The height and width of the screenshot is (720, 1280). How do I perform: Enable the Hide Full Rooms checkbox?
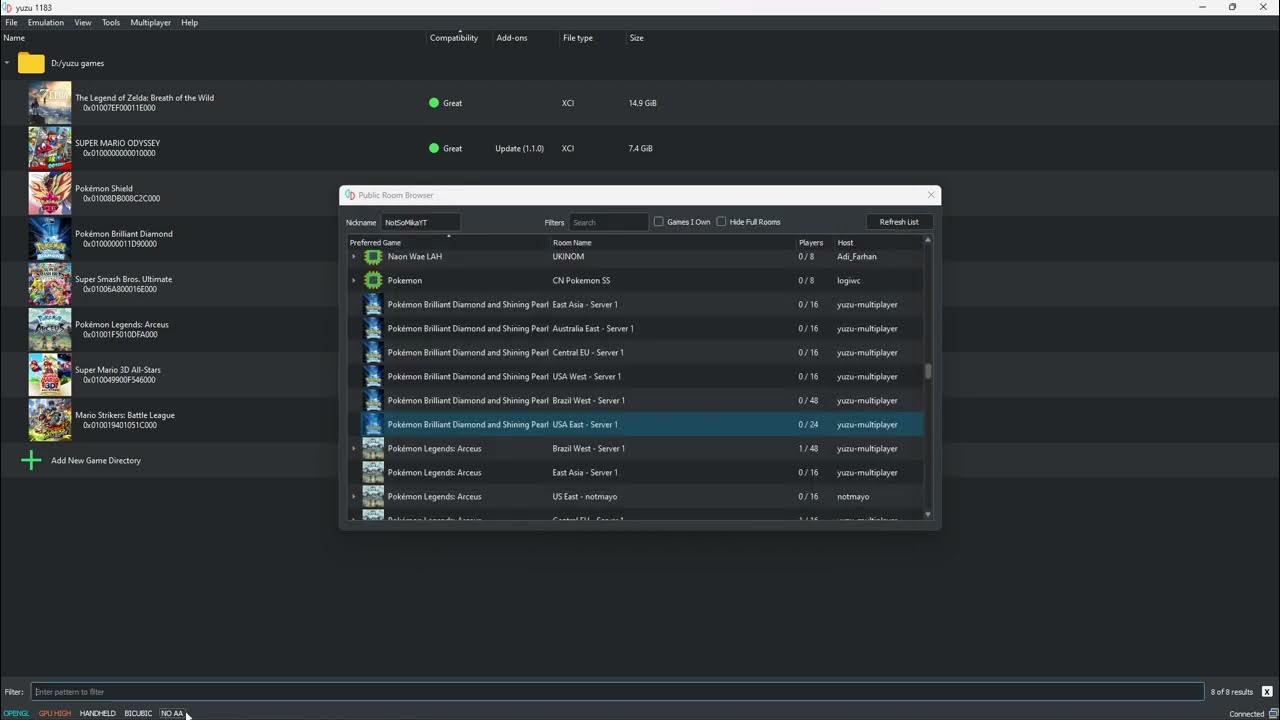(721, 222)
